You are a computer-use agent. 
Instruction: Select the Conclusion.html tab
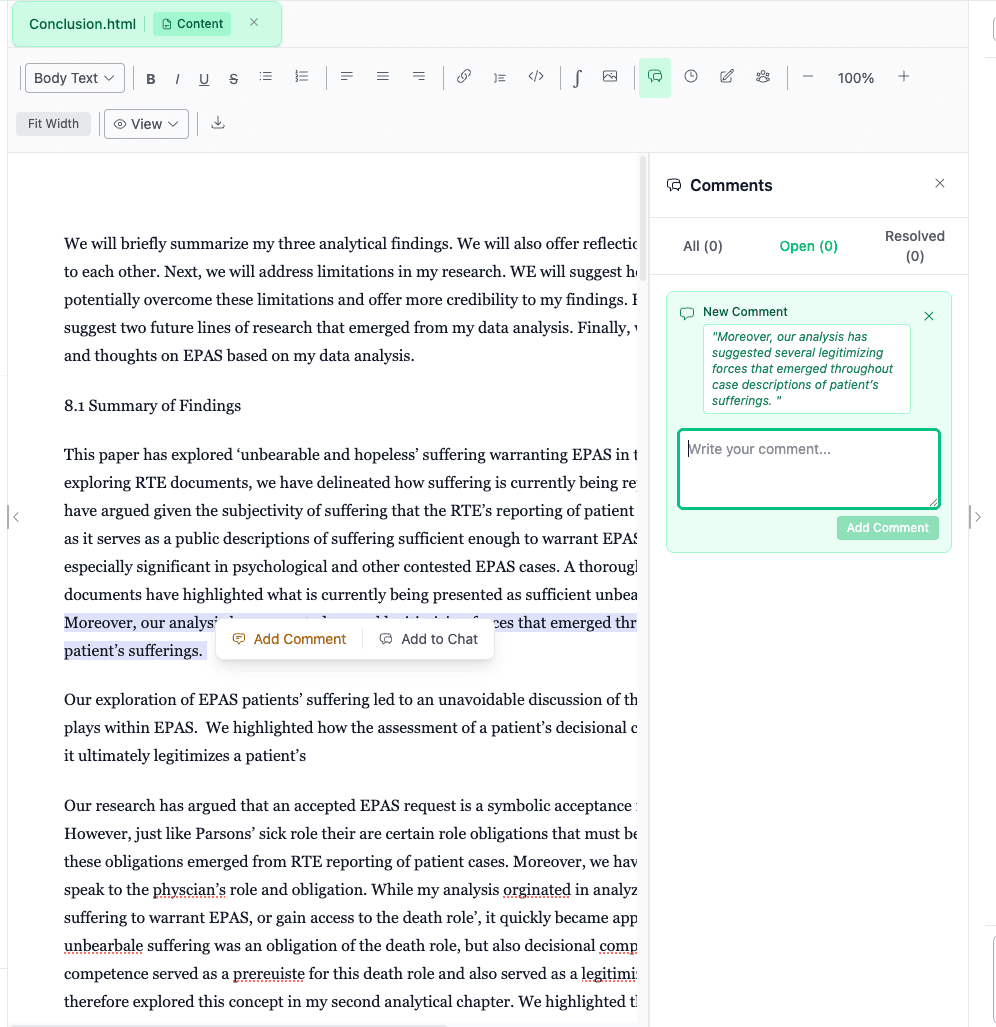pyautogui.click(x=83, y=24)
